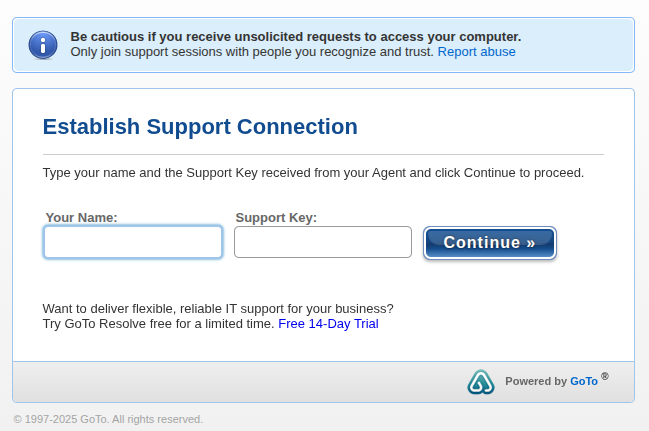The height and width of the screenshot is (431, 649).
Task: Click the Your Name: field label
Action: click(82, 217)
